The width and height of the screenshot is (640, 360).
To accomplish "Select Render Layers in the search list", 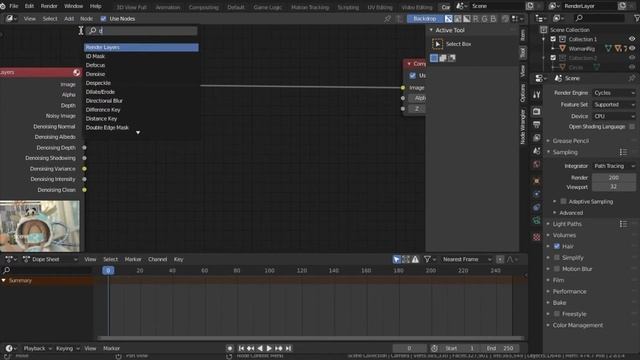I will click(x=141, y=47).
